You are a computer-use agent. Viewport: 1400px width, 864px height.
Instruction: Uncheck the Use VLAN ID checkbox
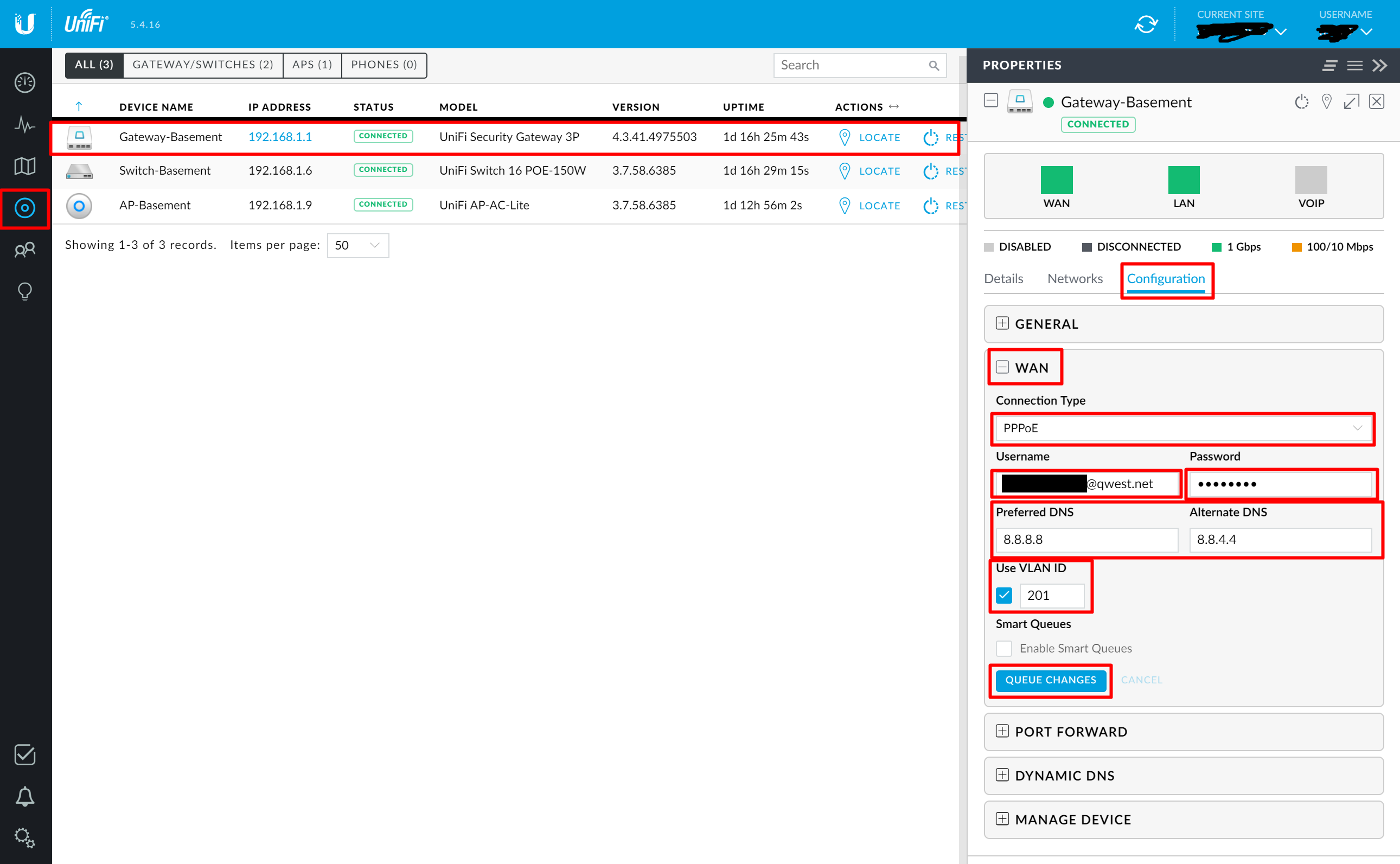pyautogui.click(x=1004, y=596)
